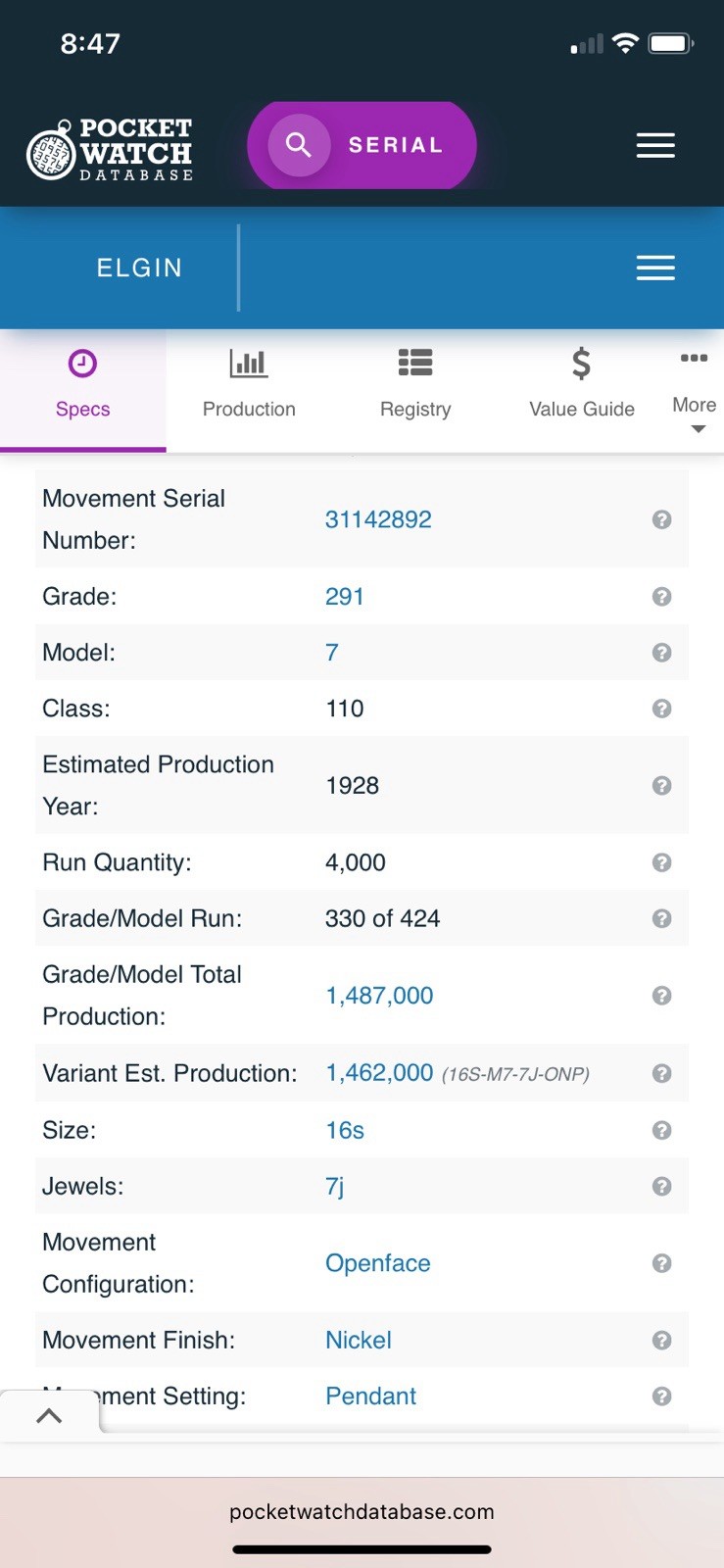Show help for Variant Est. Production

click(x=662, y=1073)
